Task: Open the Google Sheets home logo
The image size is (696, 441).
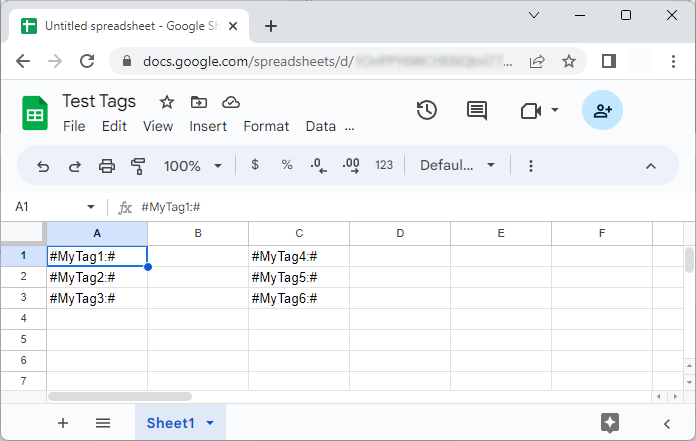Action: (35, 113)
